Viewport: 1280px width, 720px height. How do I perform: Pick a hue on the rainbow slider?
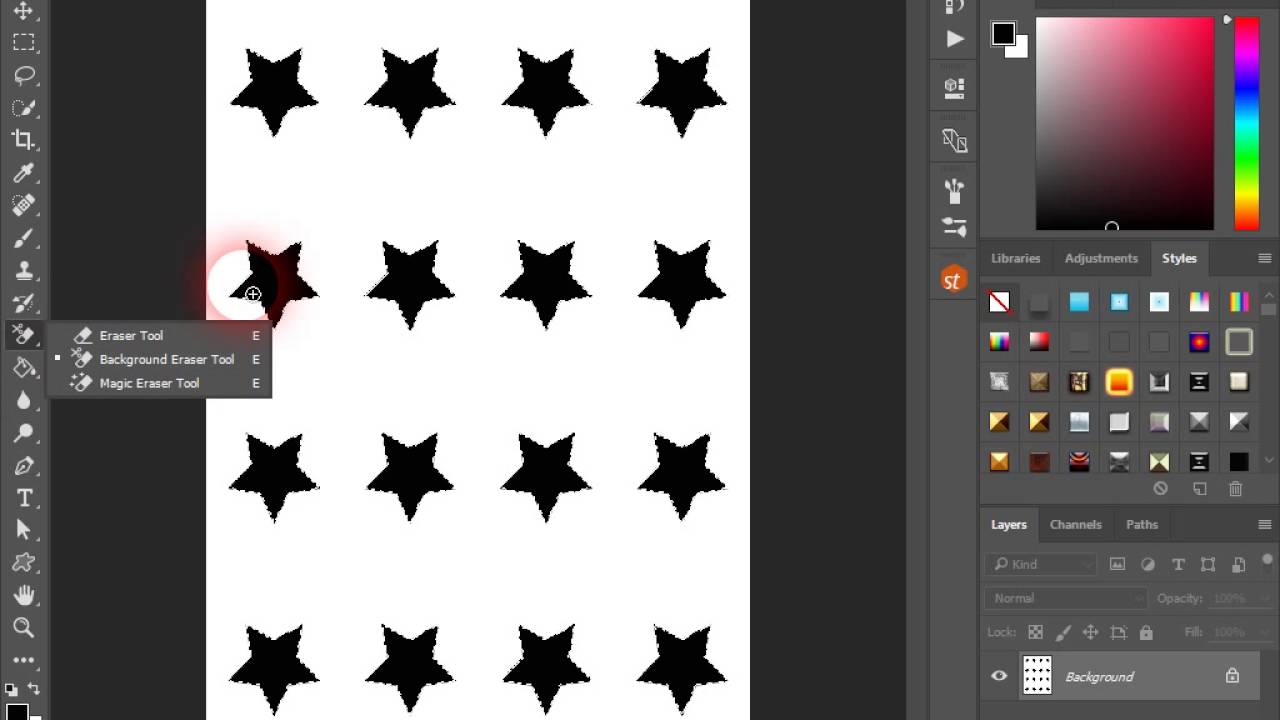coord(1246,124)
